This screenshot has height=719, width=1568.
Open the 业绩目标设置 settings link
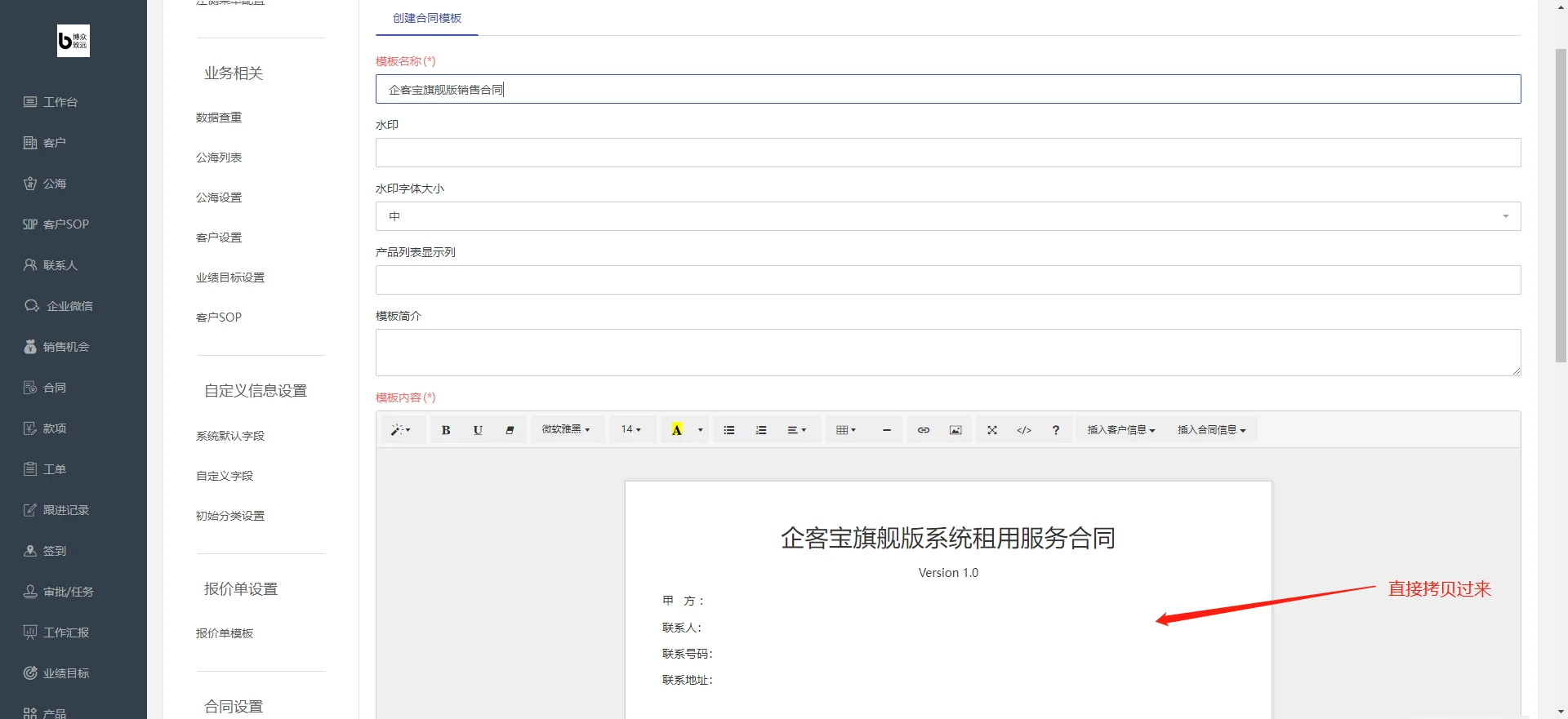230,277
